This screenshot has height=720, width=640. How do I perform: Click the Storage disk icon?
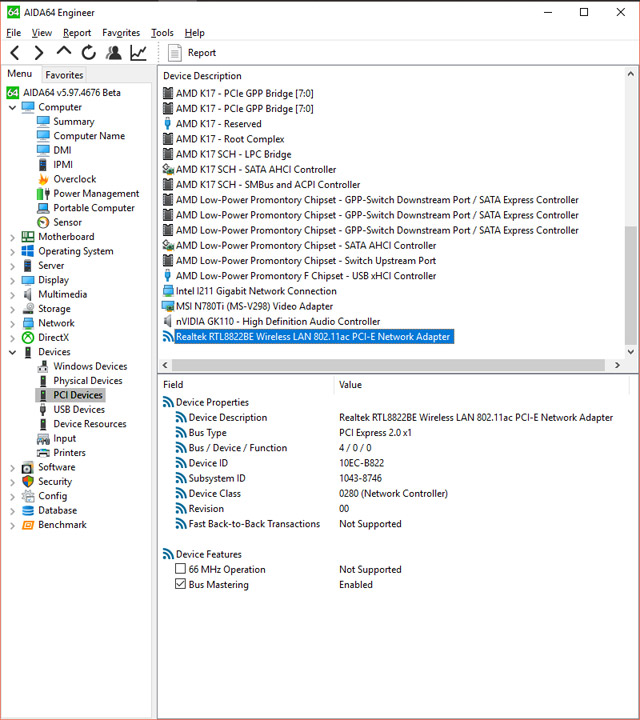[28, 309]
